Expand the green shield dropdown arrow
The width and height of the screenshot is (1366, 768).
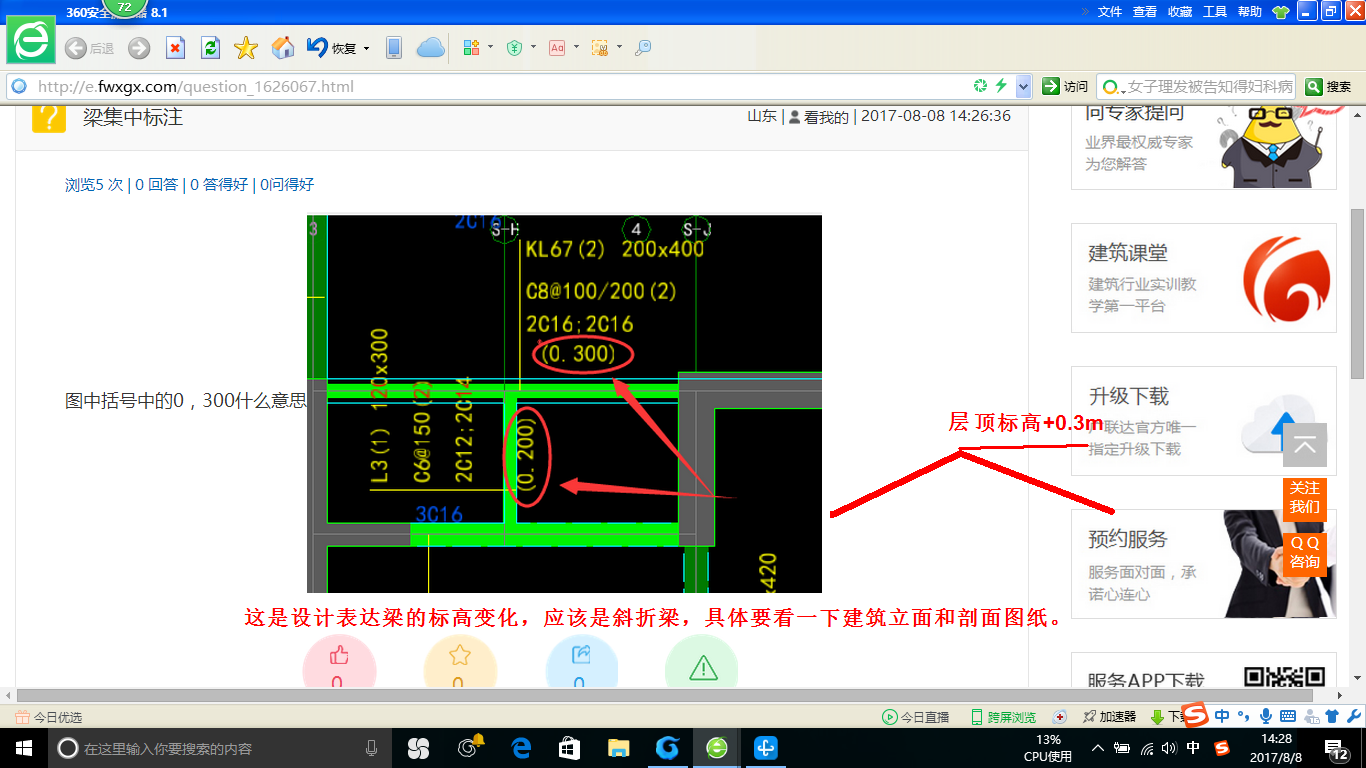533,47
